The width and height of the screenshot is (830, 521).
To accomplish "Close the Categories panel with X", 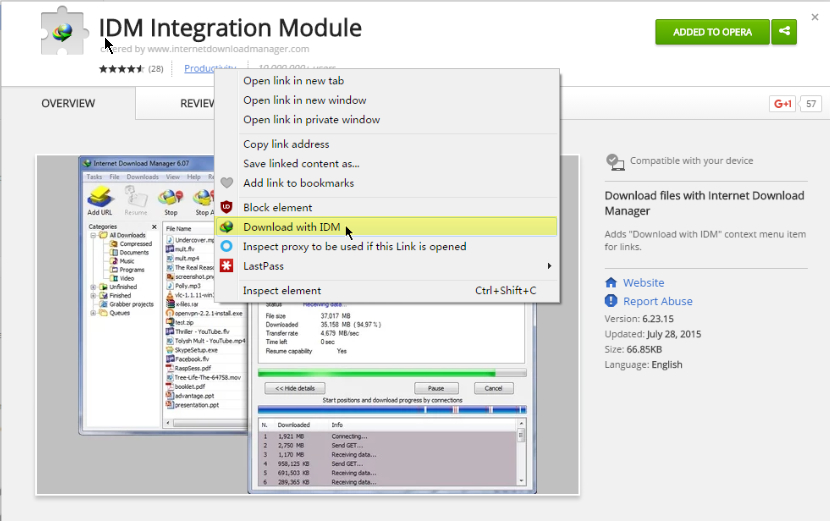I will (x=154, y=227).
